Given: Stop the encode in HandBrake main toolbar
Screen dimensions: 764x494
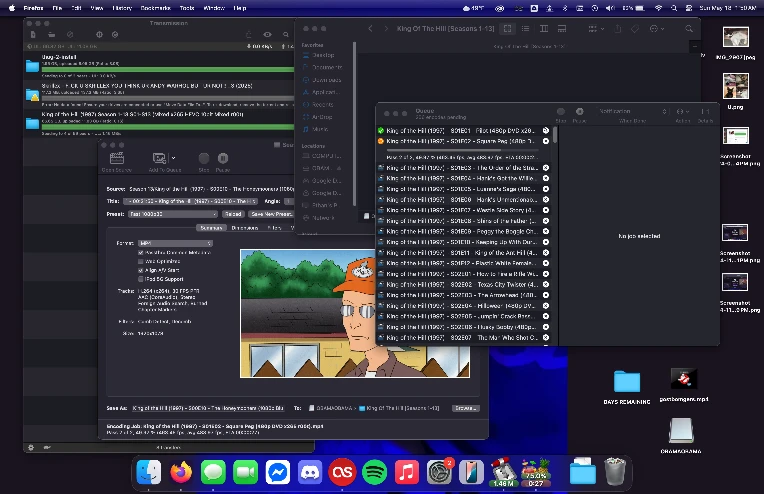Looking at the screenshot, I should 204,158.
